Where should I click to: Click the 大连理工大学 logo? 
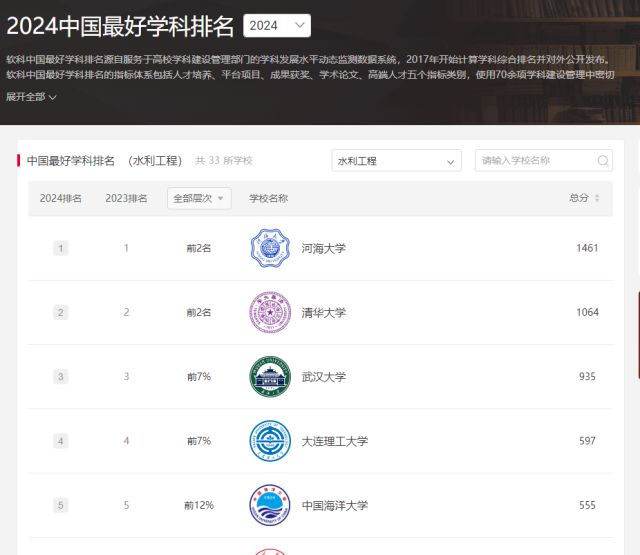tap(270, 441)
